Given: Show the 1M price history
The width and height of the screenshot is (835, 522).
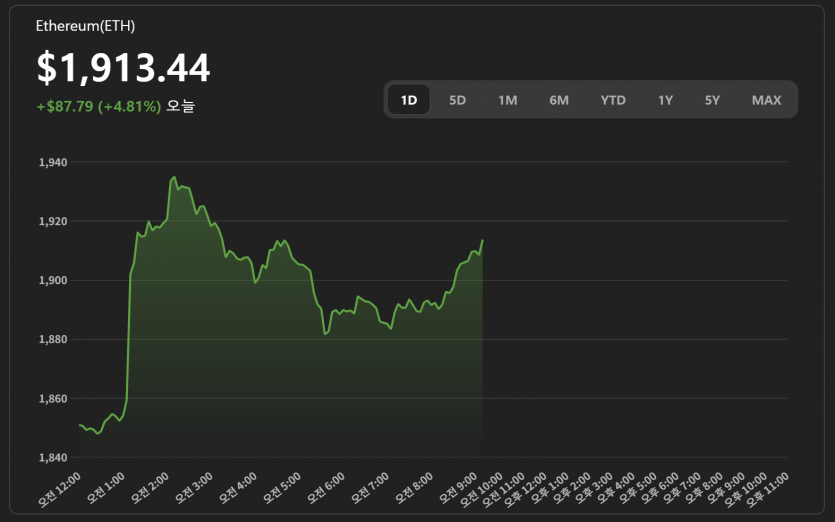Looking at the screenshot, I should pos(508,100).
